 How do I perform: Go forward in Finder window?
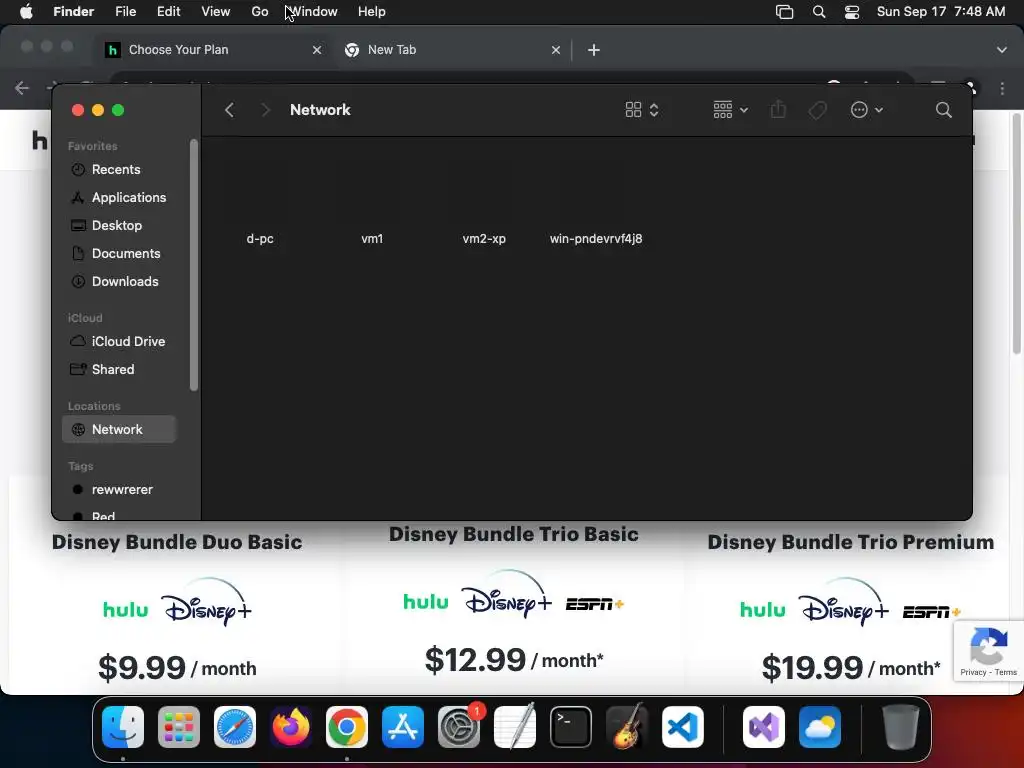(265, 110)
